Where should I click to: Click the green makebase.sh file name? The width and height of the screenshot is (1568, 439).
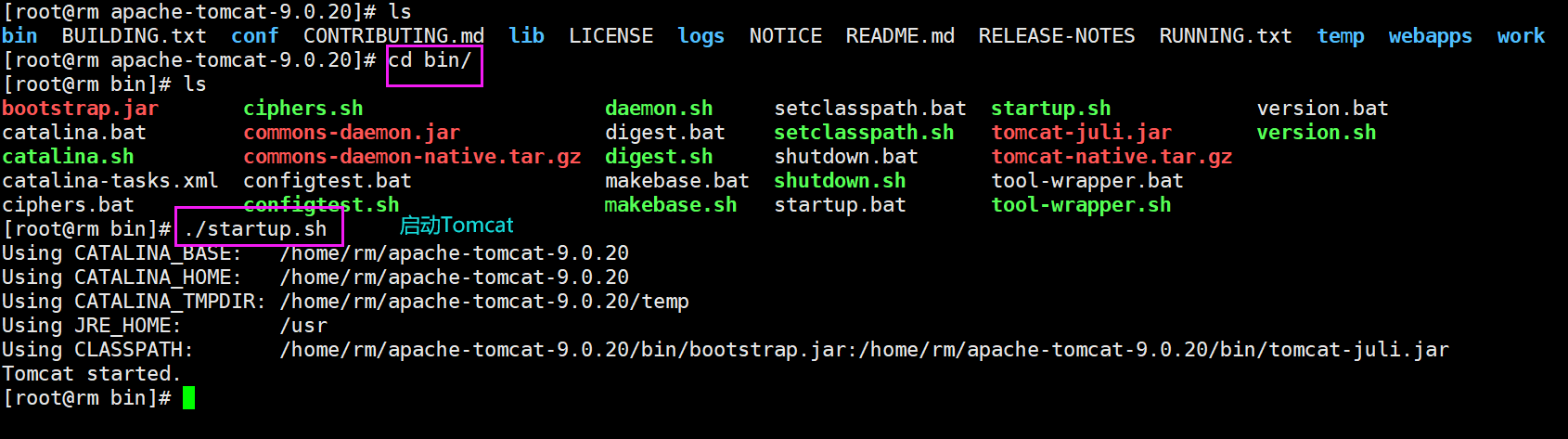[671, 205]
